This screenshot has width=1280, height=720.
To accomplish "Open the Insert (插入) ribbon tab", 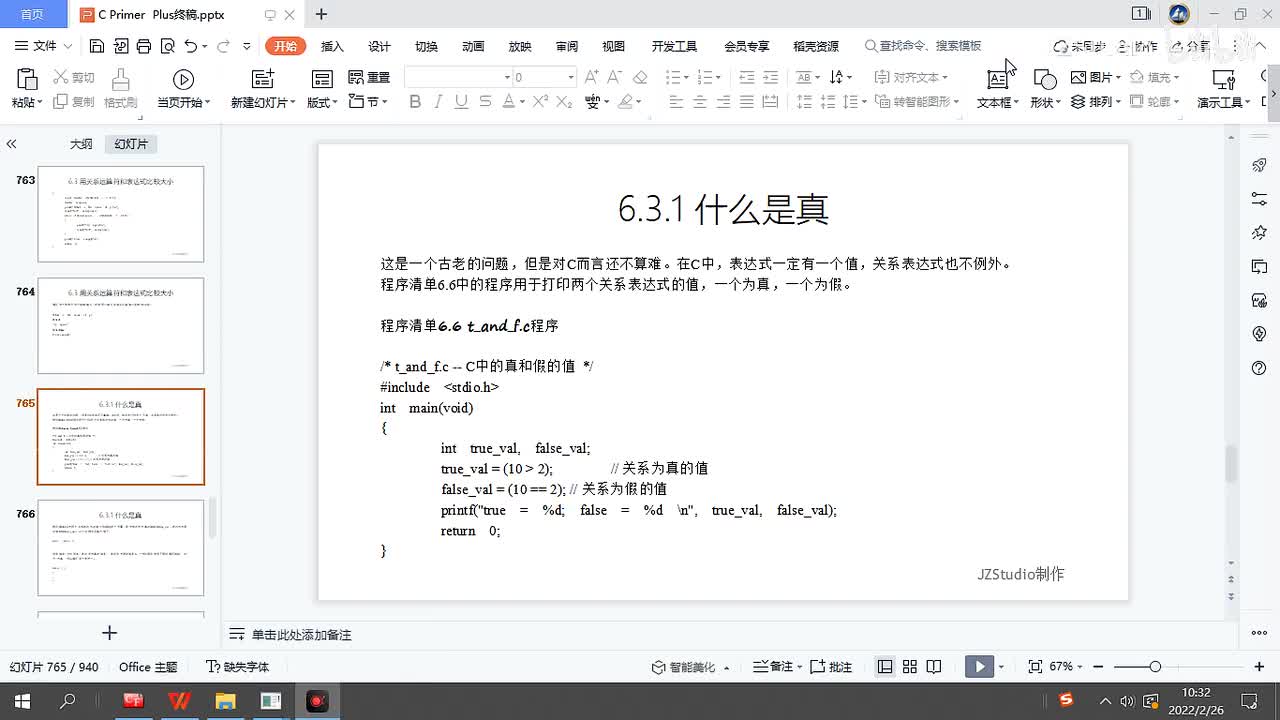I will click(332, 46).
